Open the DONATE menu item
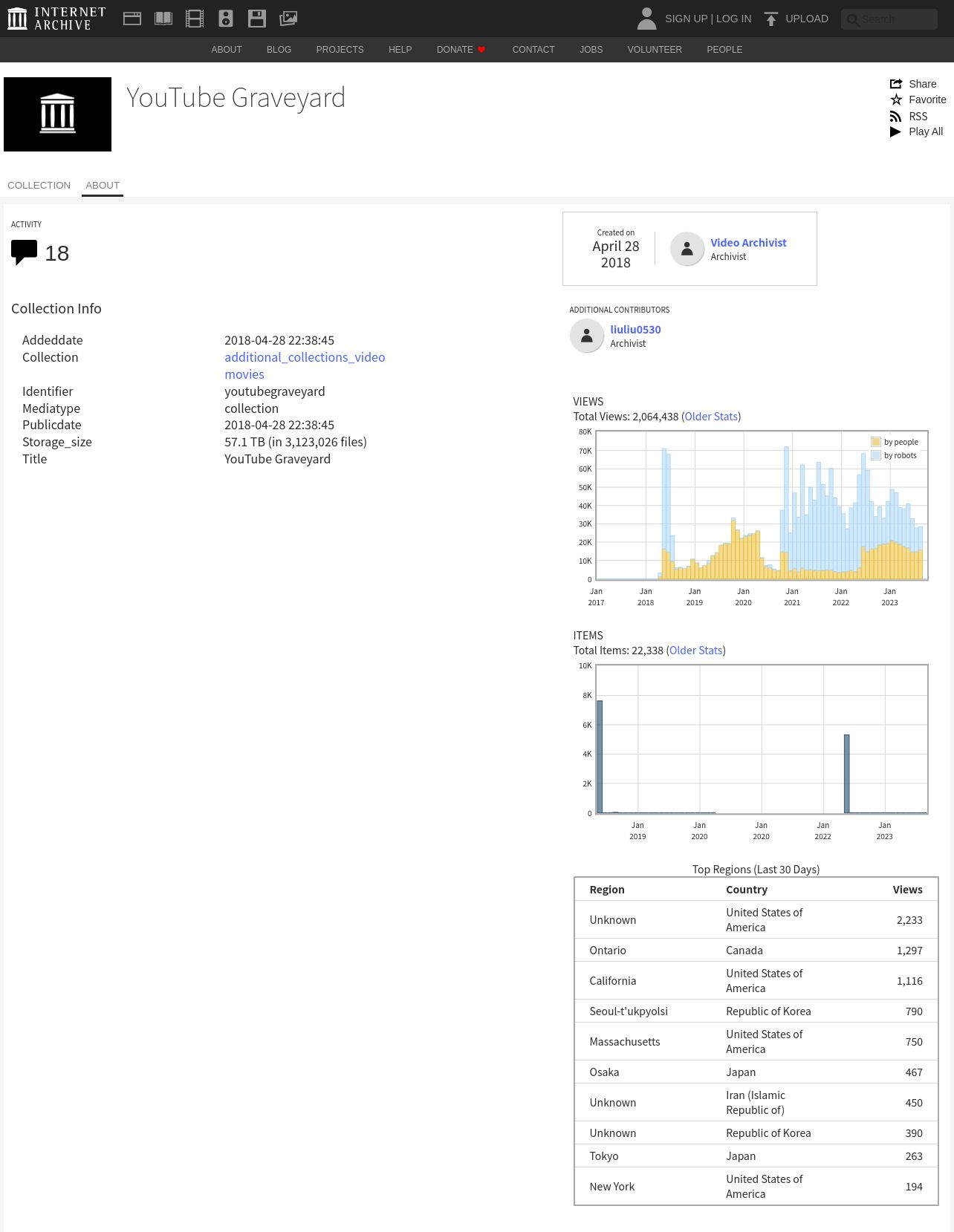 pyautogui.click(x=455, y=50)
